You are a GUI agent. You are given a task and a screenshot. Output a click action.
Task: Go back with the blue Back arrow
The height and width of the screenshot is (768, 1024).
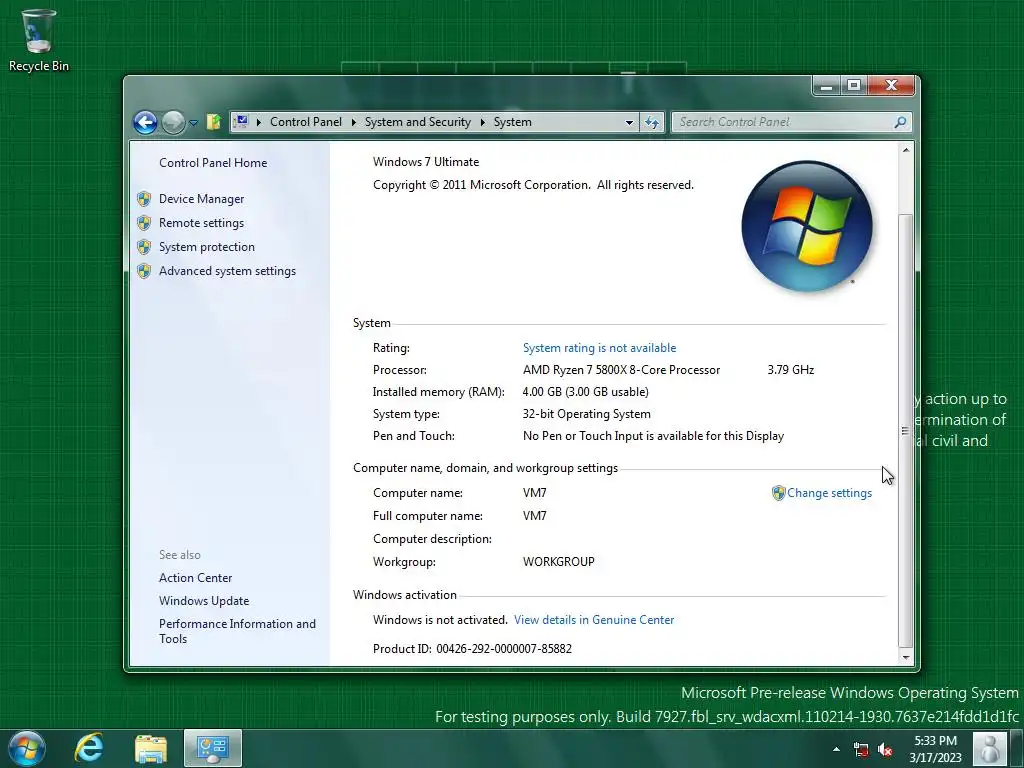click(x=145, y=122)
